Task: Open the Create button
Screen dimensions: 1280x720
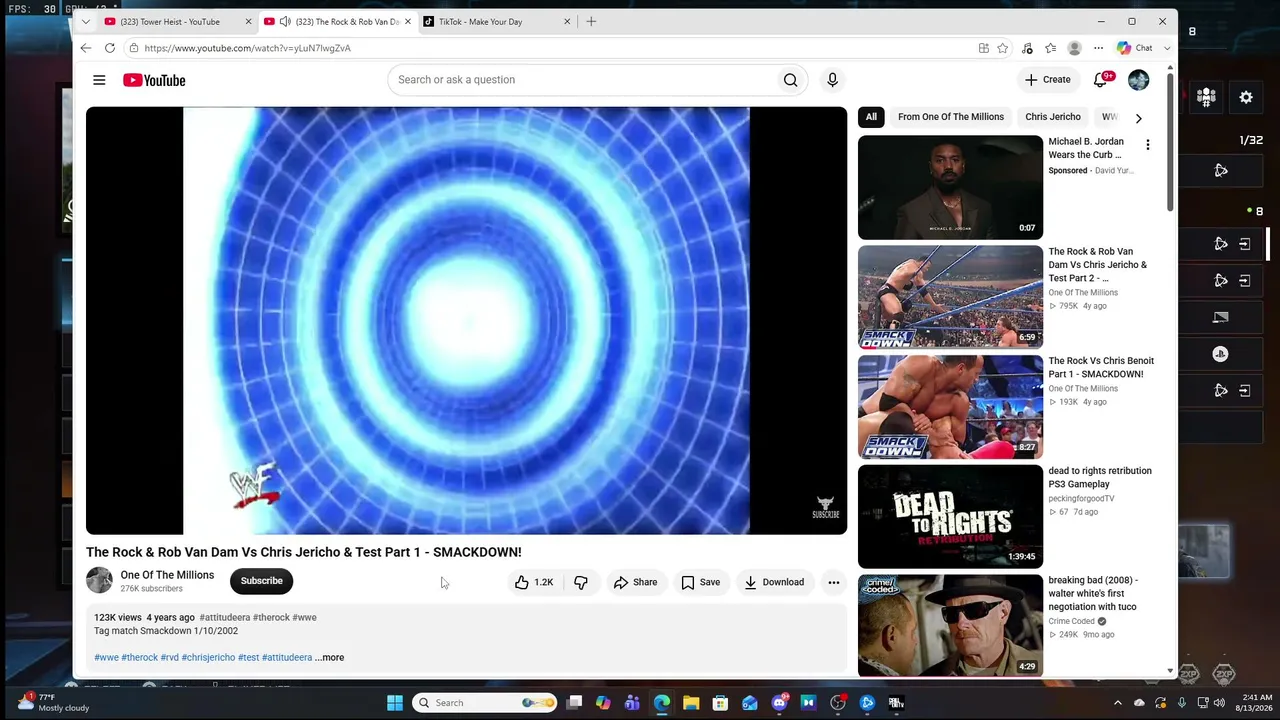Action: (1048, 80)
